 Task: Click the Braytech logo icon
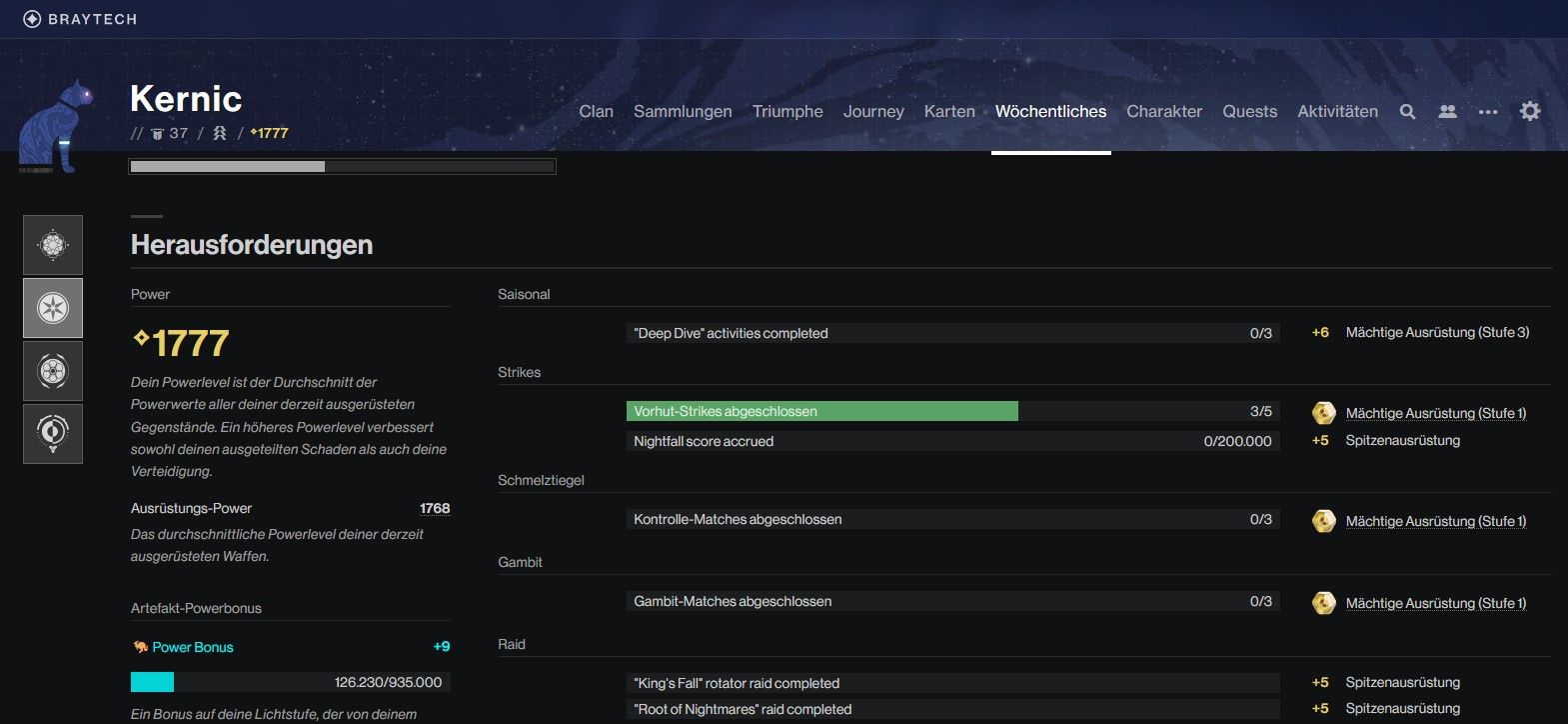click(32, 19)
